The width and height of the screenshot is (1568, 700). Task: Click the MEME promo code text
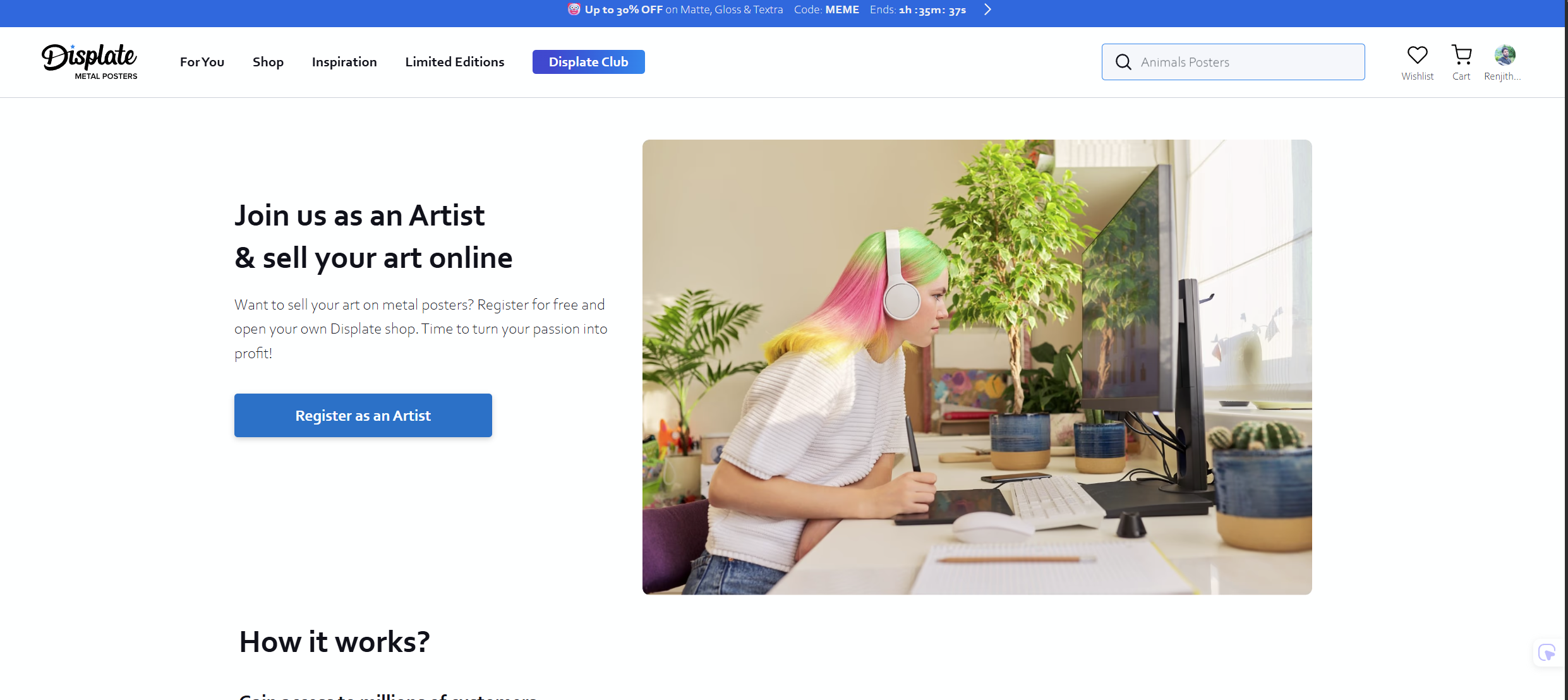coord(842,9)
